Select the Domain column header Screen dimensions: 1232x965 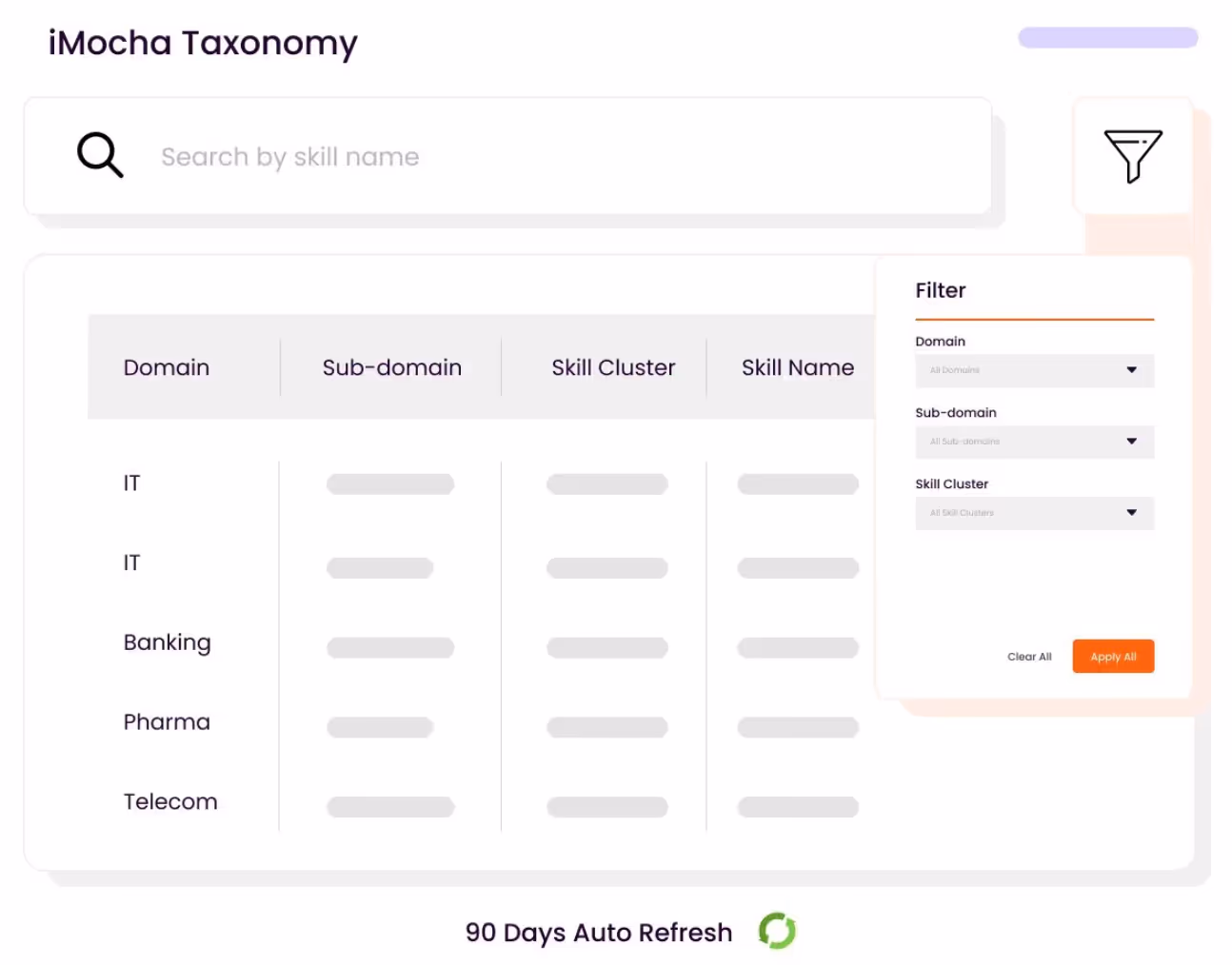[x=167, y=367]
